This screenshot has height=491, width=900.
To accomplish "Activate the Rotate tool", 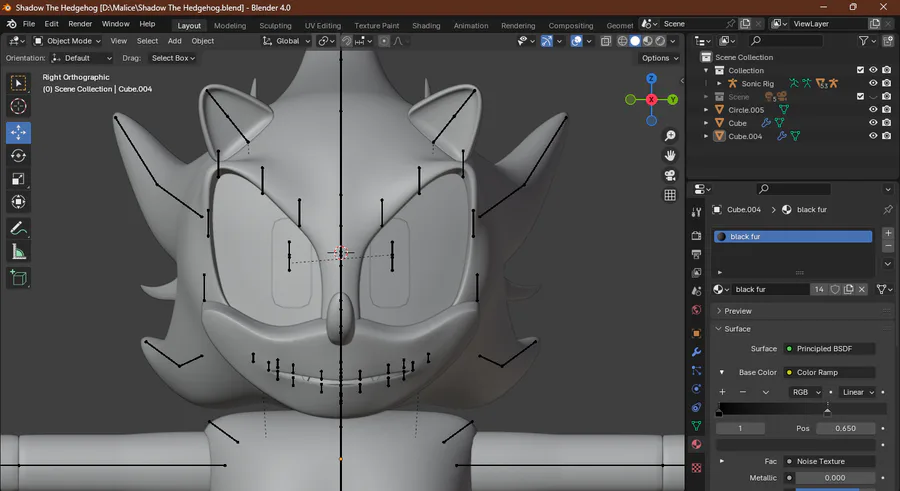I will (x=18, y=155).
